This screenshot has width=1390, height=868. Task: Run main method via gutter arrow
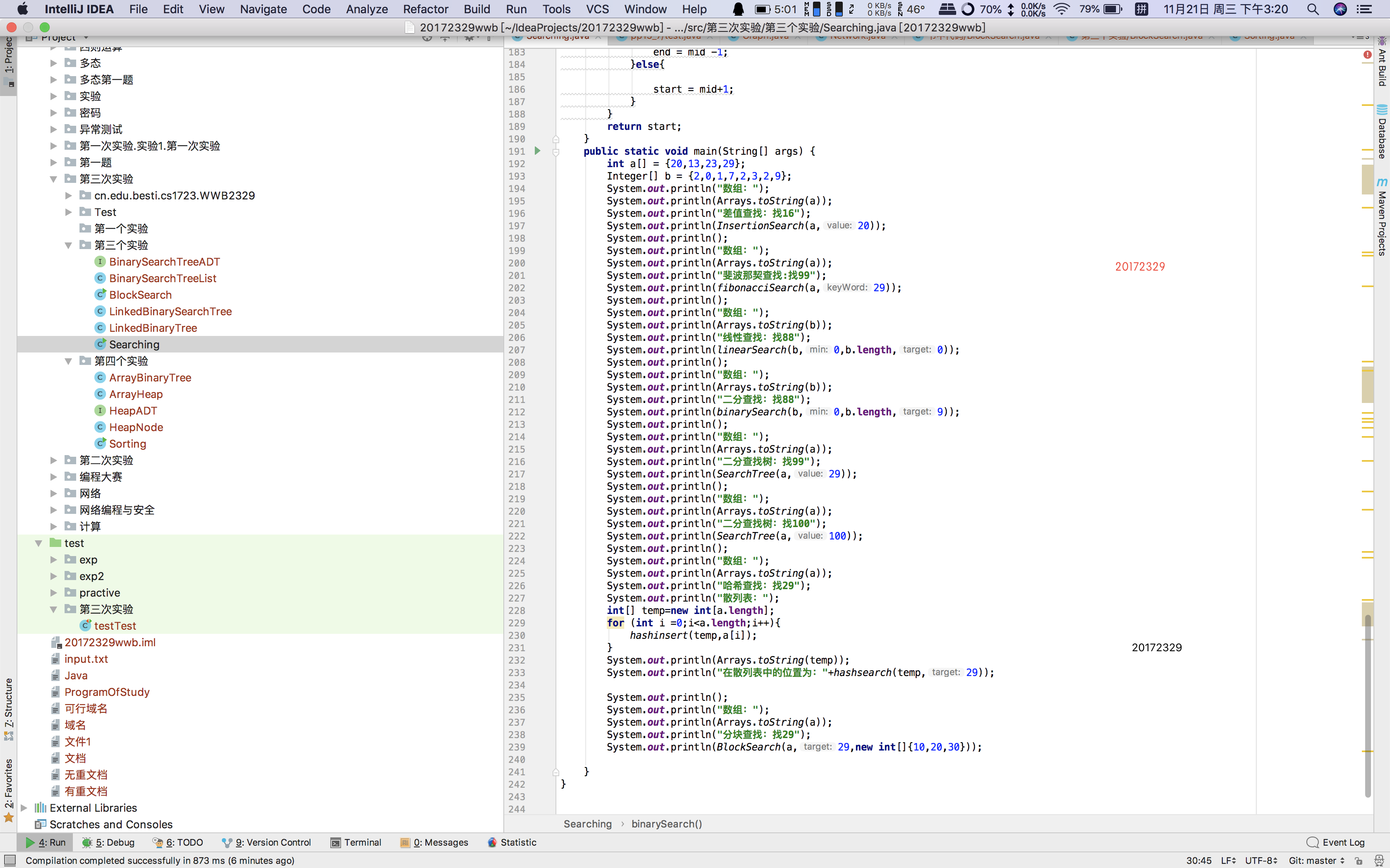click(x=538, y=151)
